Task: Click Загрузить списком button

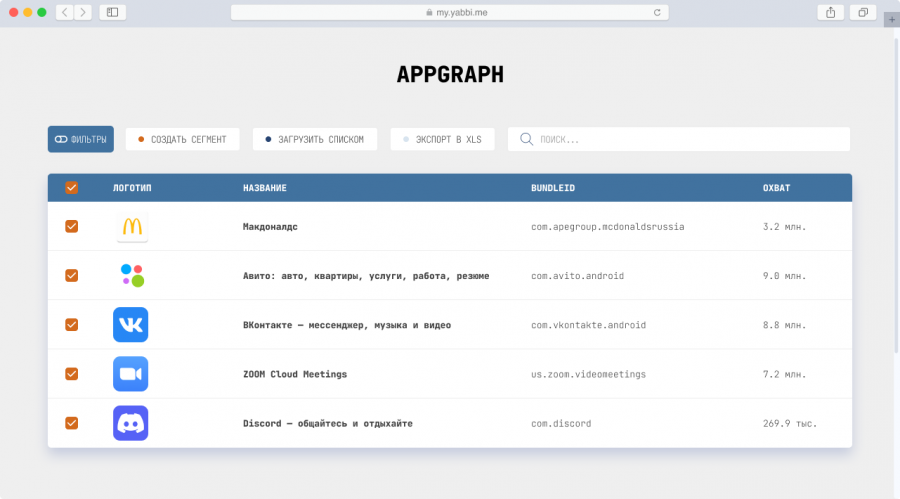Action: 315,139
